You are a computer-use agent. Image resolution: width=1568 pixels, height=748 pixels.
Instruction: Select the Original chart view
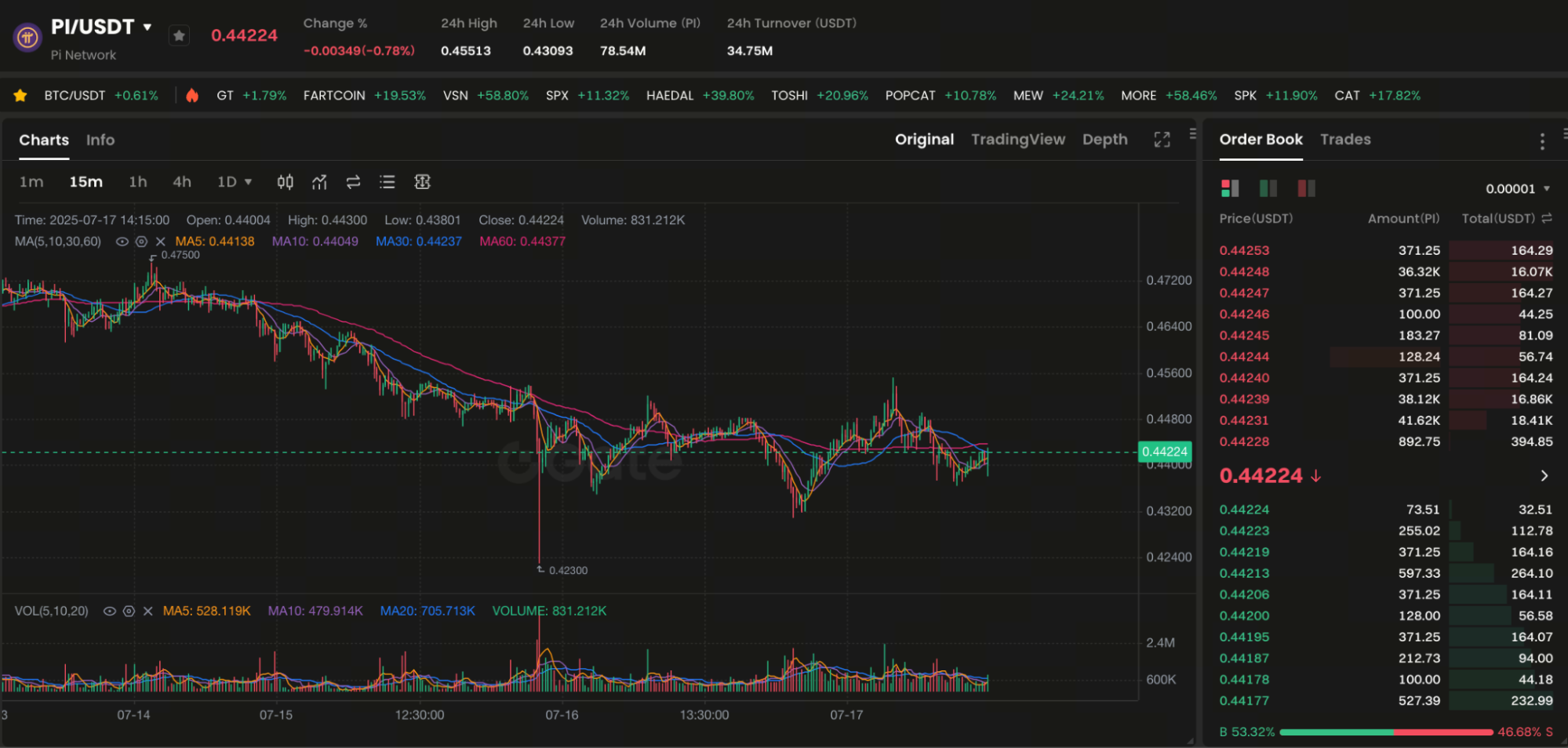click(x=924, y=140)
